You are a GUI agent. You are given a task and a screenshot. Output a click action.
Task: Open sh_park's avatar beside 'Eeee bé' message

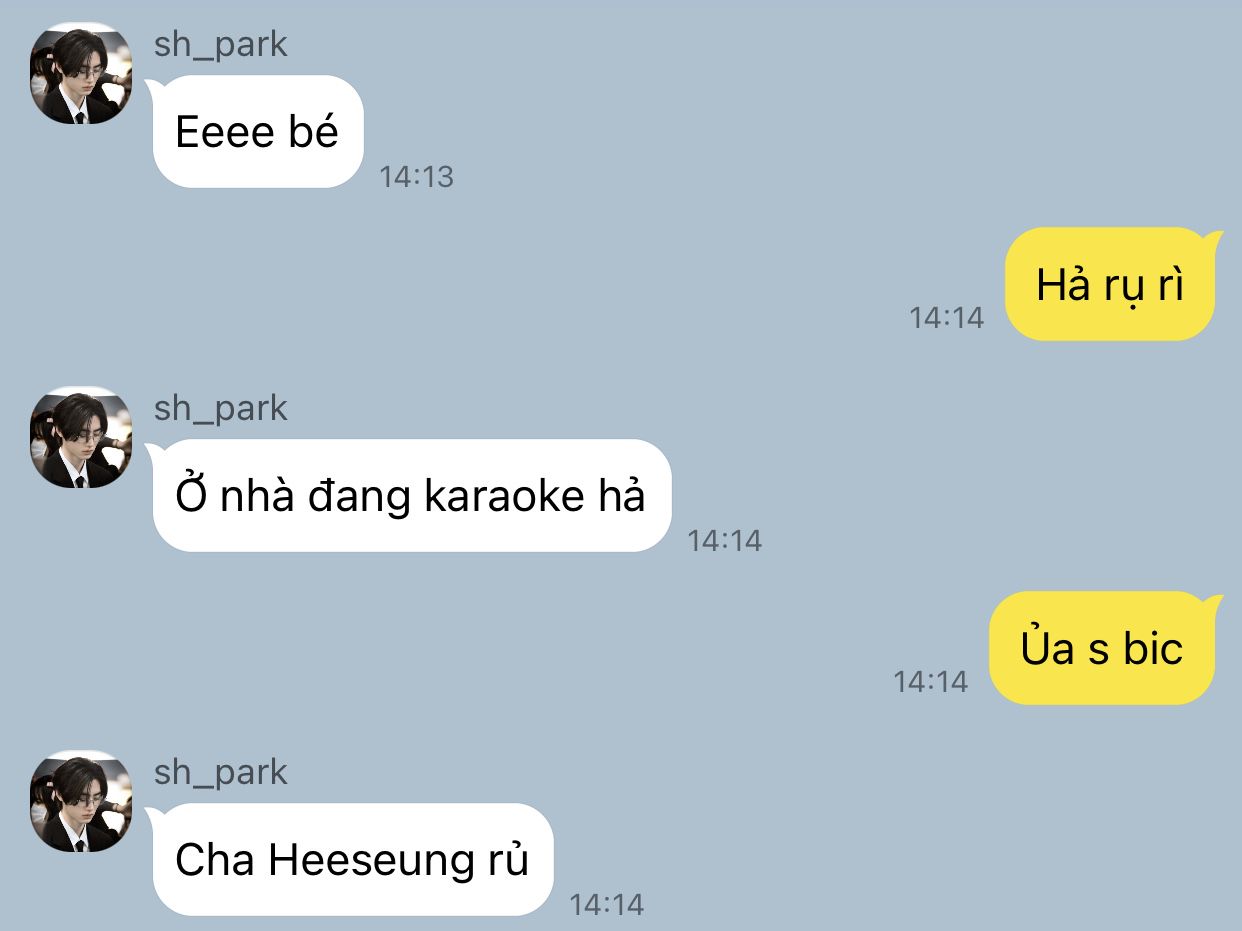point(81,74)
